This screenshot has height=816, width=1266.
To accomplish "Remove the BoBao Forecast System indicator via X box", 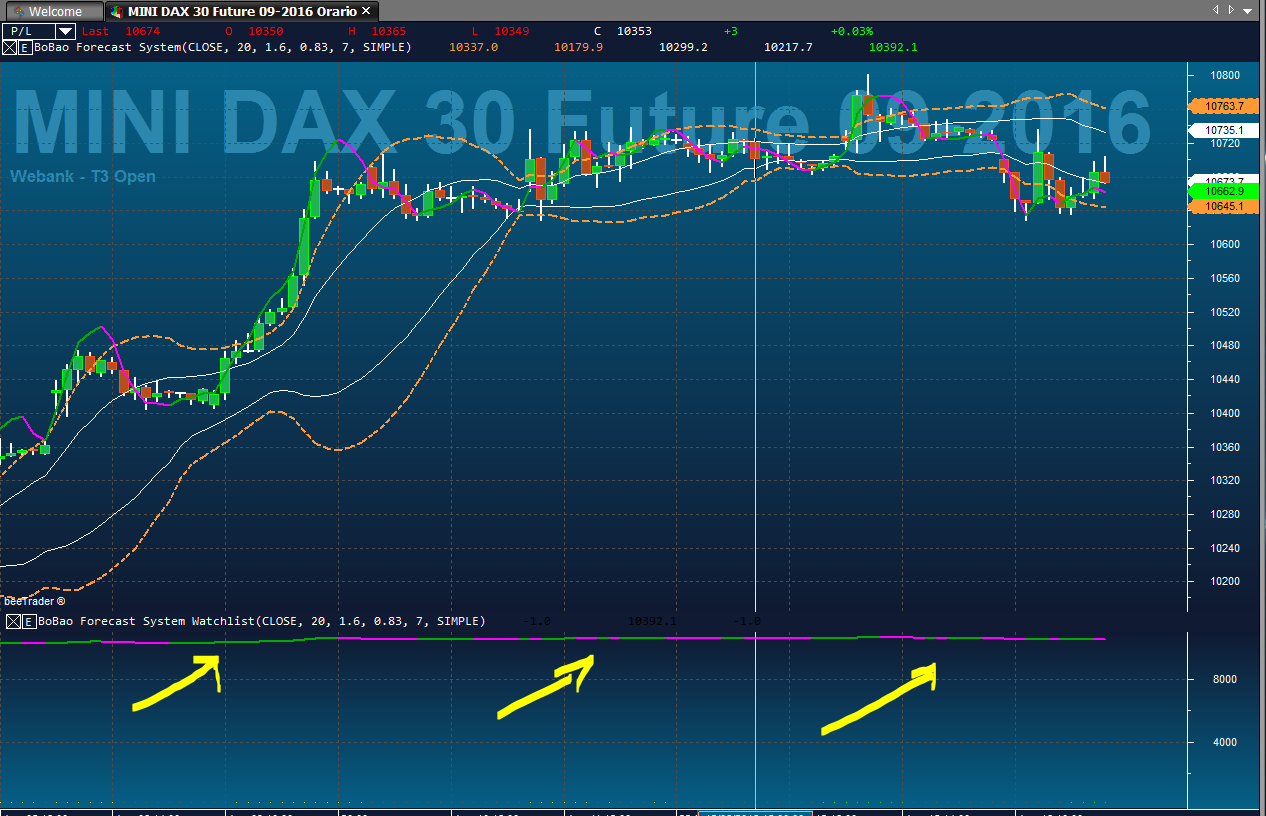I will [x=11, y=47].
